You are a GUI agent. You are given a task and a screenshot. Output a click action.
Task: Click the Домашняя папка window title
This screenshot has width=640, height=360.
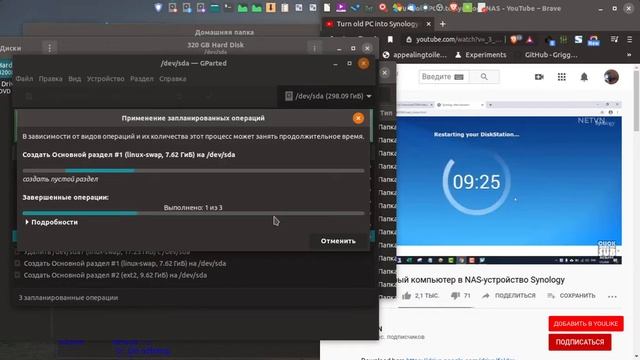click(224, 32)
